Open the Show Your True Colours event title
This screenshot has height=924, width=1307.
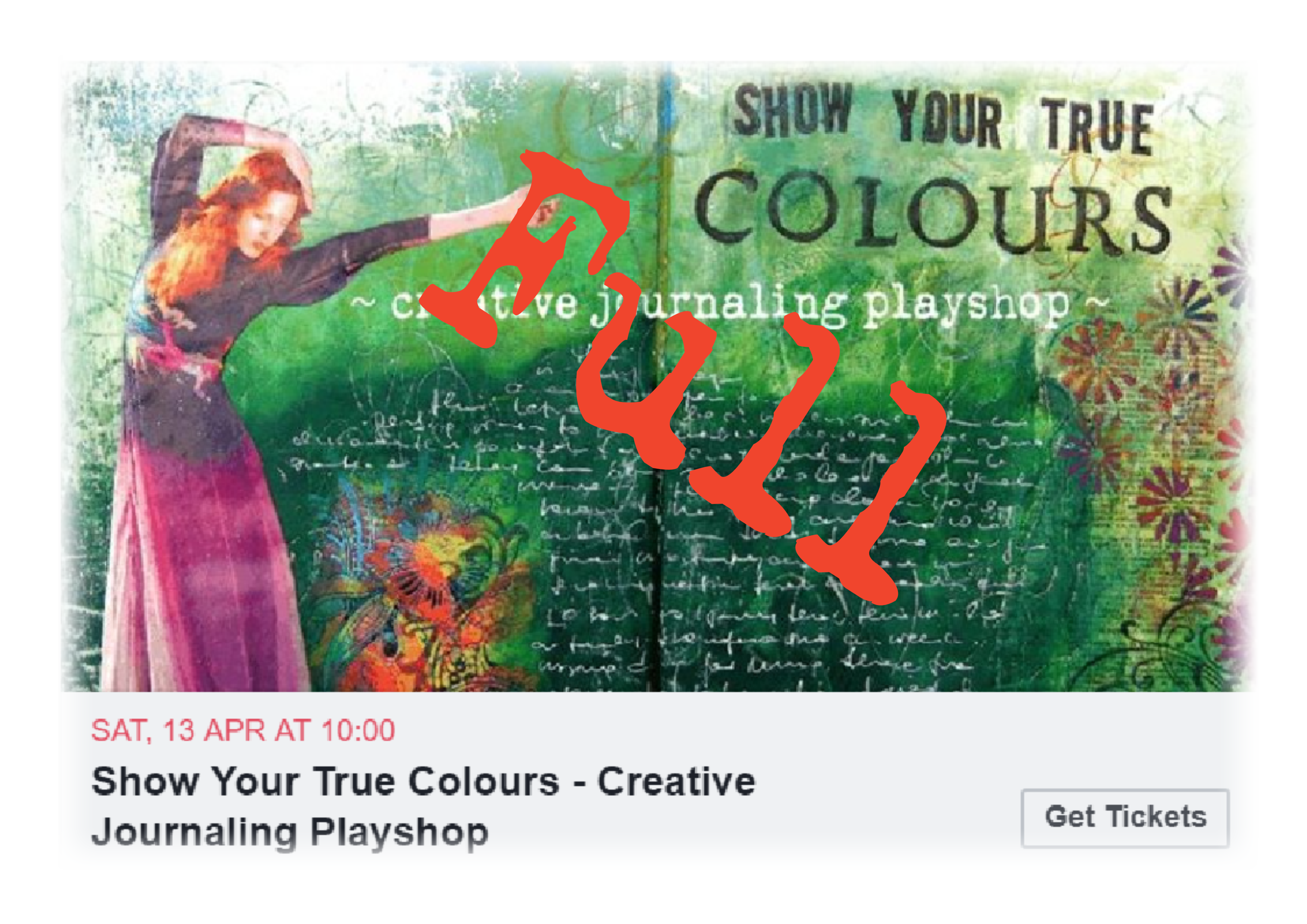(x=424, y=806)
